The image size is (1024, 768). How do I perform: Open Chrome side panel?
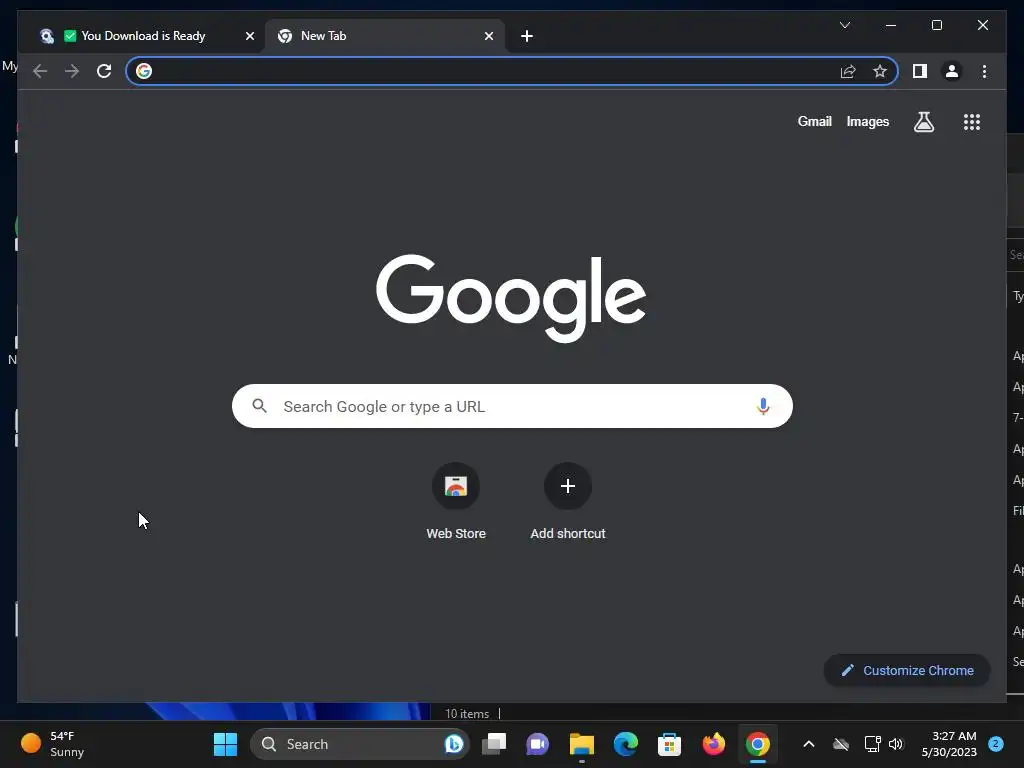920,71
